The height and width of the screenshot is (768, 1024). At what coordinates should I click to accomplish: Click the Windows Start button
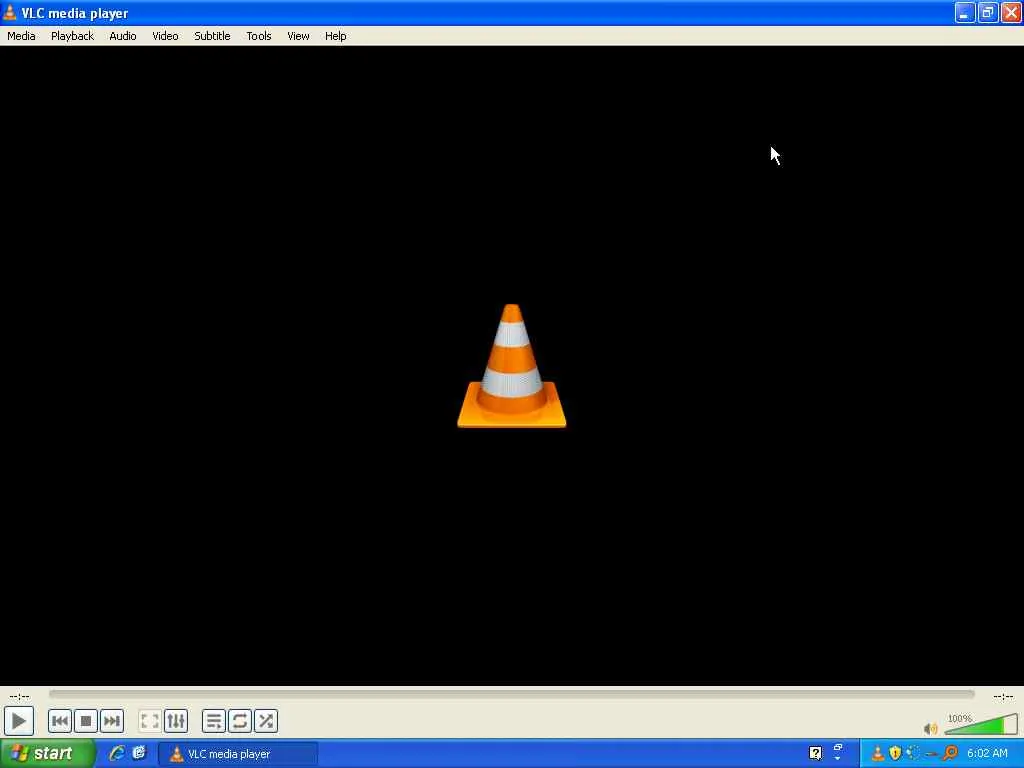tap(48, 754)
